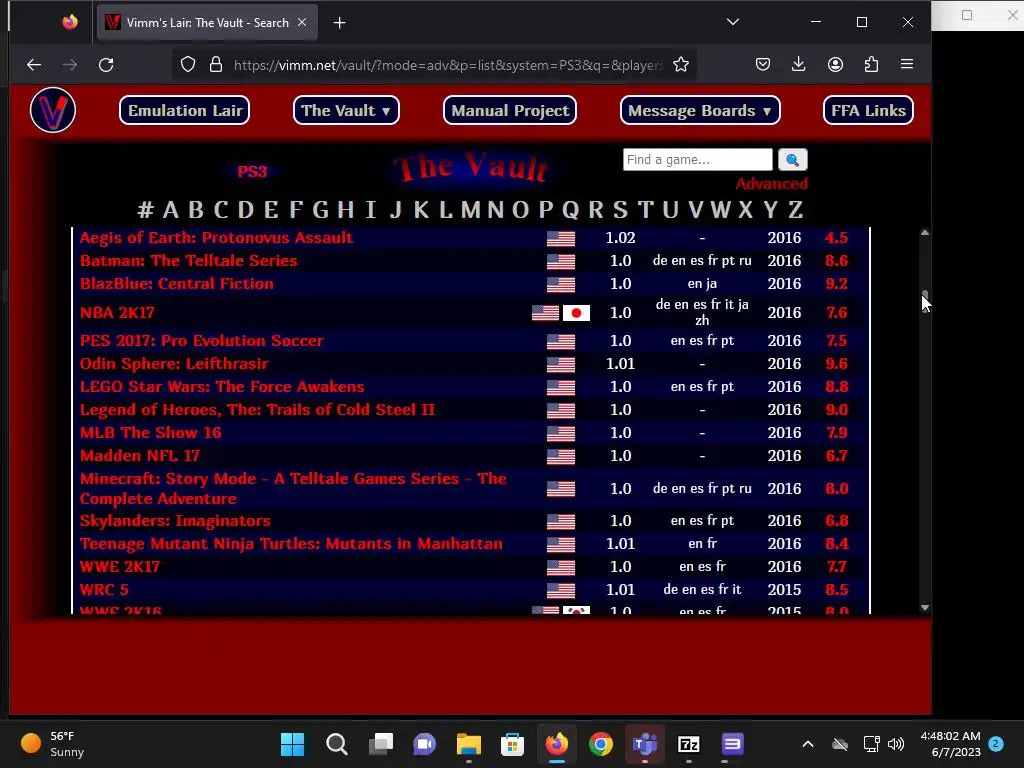1024x768 pixels.
Task: Open PES 2017: Pro Evolution Soccer
Action: 201,340
